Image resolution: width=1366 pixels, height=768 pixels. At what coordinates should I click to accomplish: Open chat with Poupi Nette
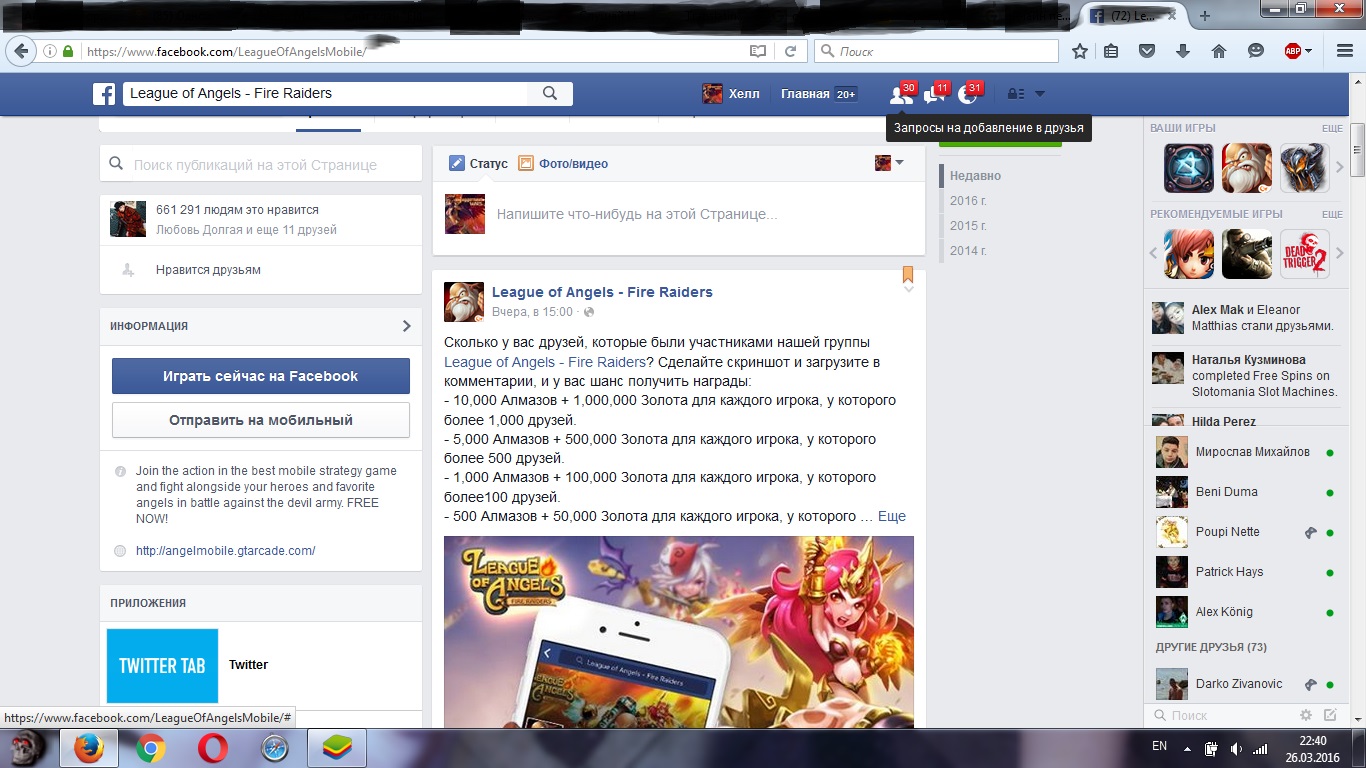click(x=1246, y=532)
